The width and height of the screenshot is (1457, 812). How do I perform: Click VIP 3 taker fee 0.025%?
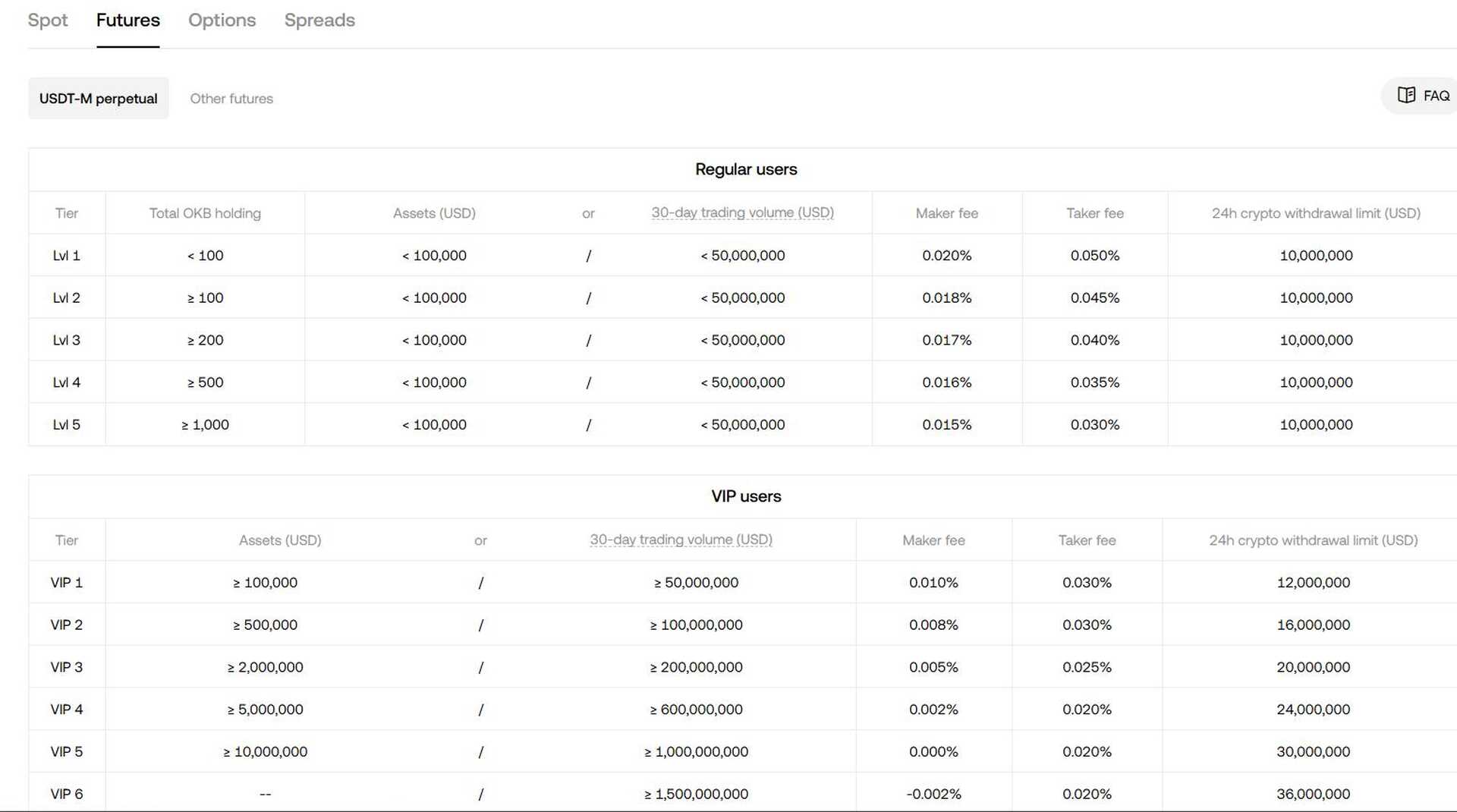pyautogui.click(x=1087, y=667)
